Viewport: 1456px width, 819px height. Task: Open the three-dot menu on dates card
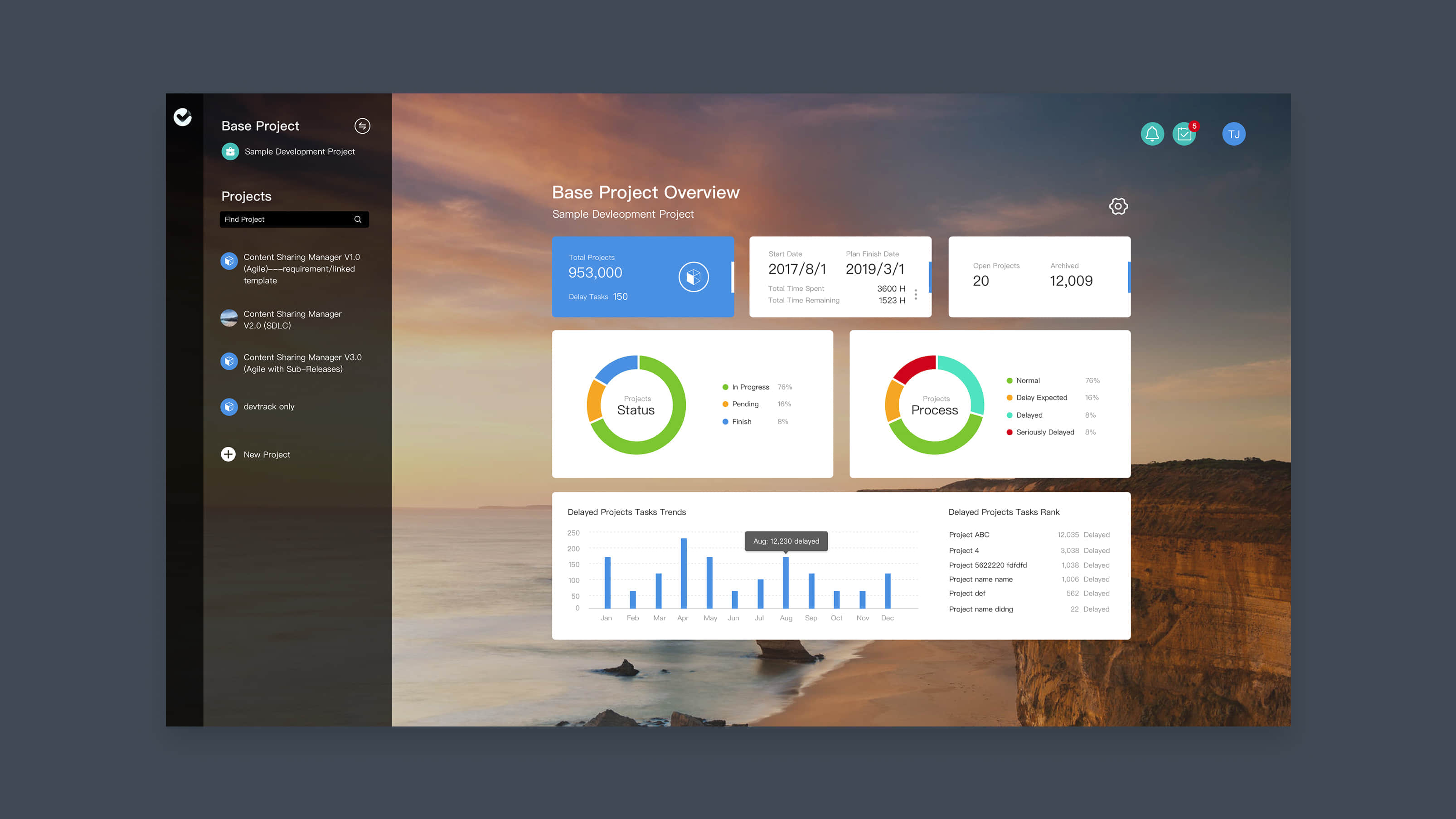[916, 294]
